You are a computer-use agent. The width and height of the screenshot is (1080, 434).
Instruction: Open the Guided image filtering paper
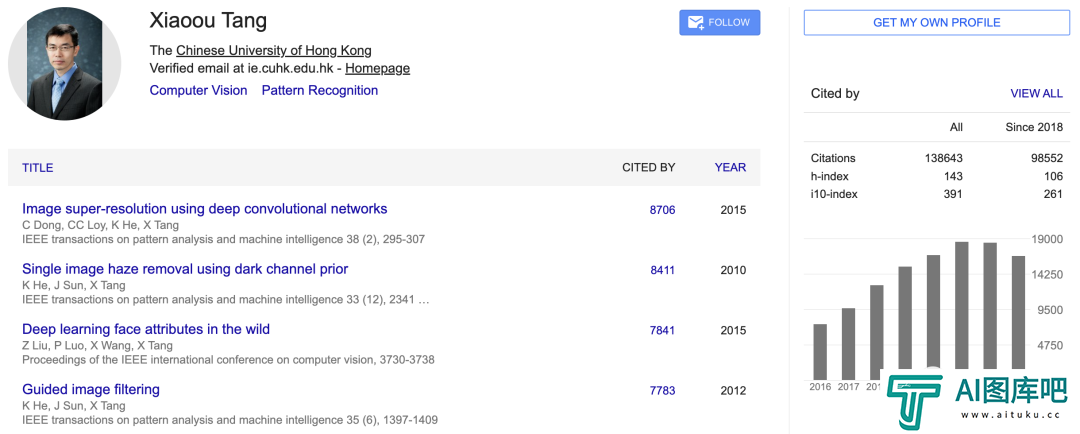(91, 389)
